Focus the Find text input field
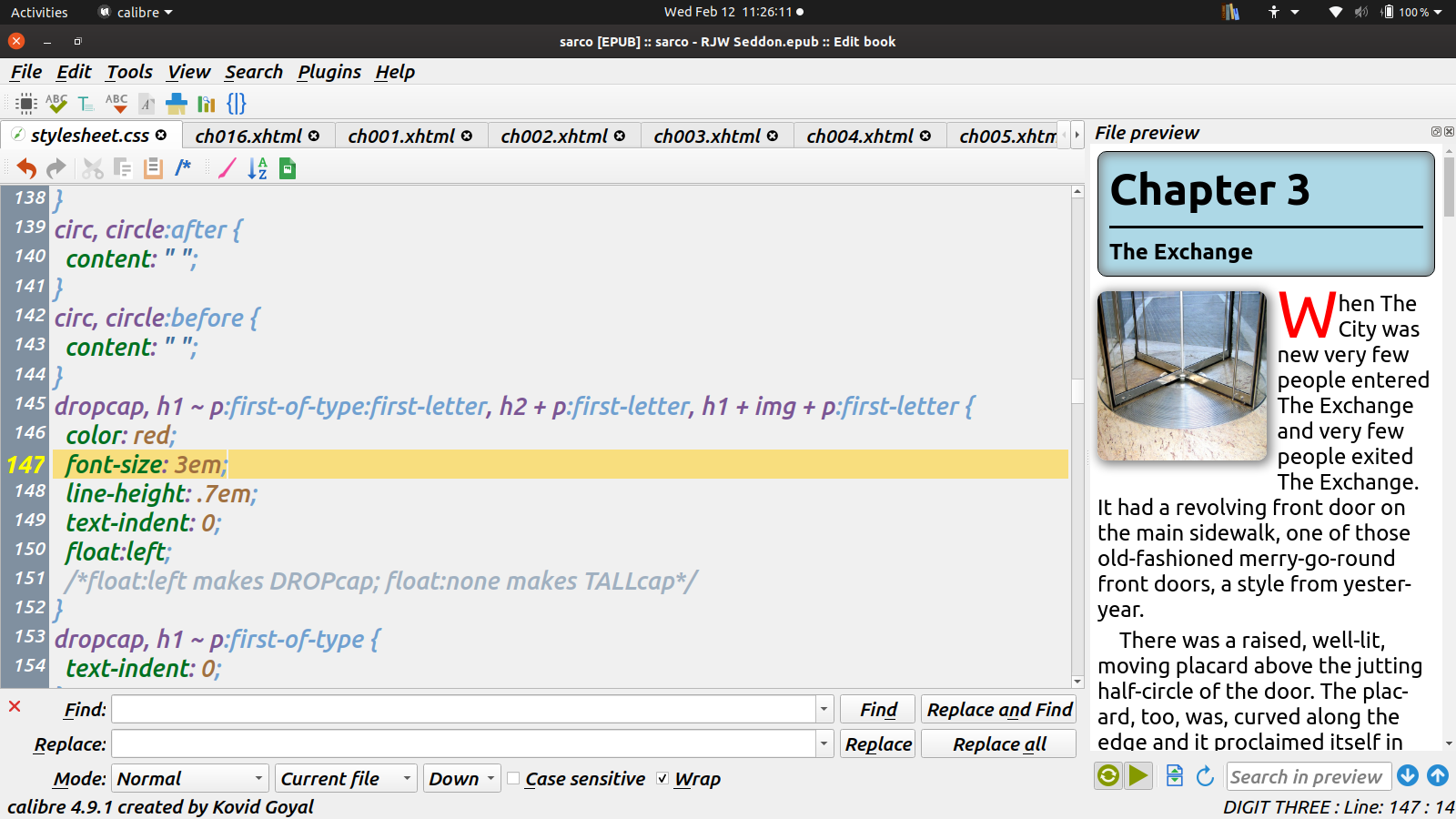 pyautogui.click(x=463, y=709)
